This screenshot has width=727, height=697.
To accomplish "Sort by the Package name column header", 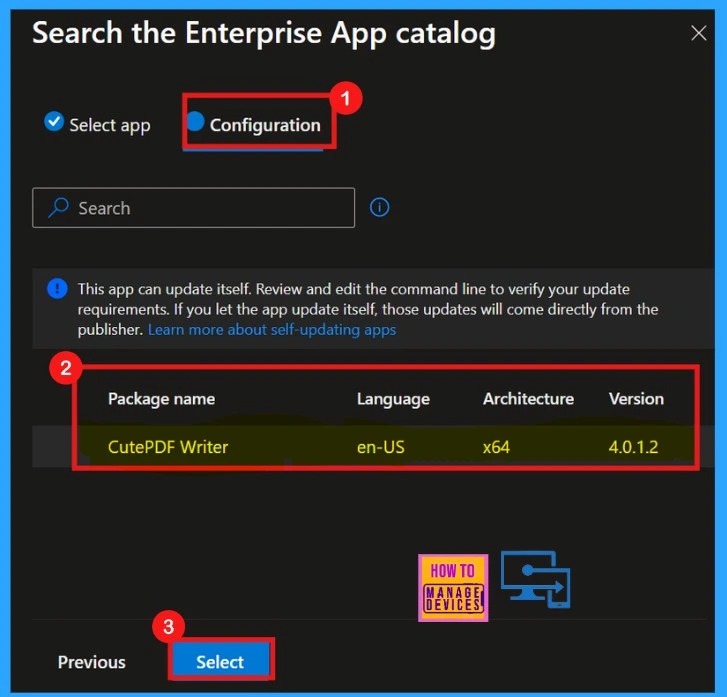I will click(x=161, y=399).
